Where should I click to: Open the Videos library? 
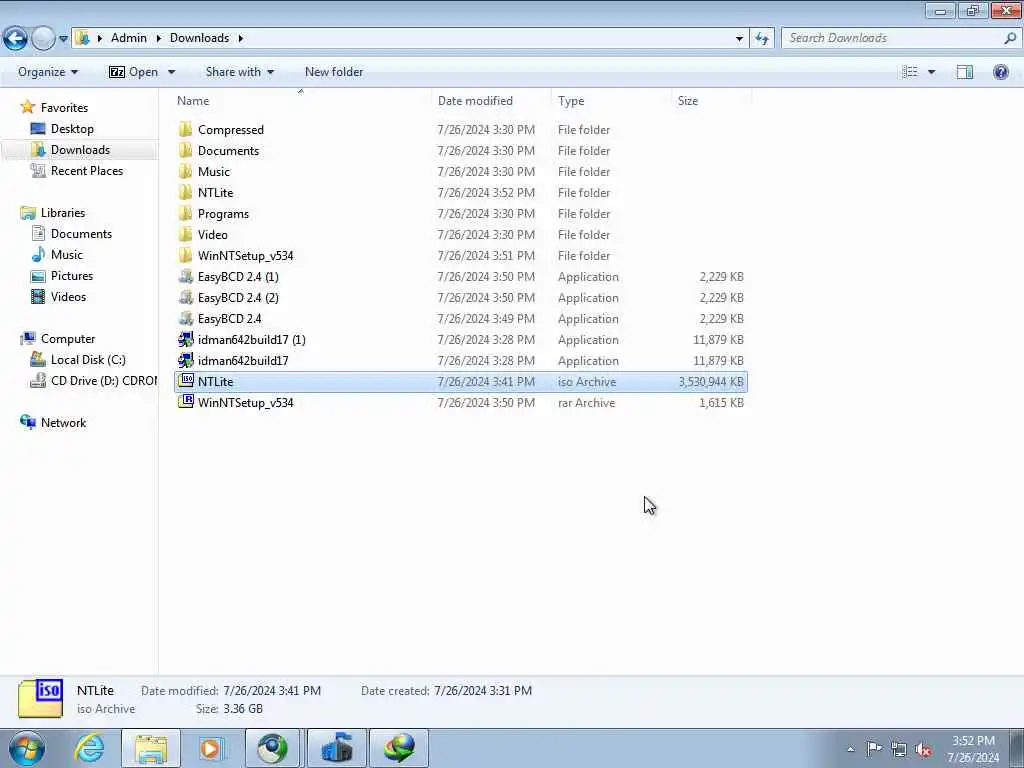point(68,296)
